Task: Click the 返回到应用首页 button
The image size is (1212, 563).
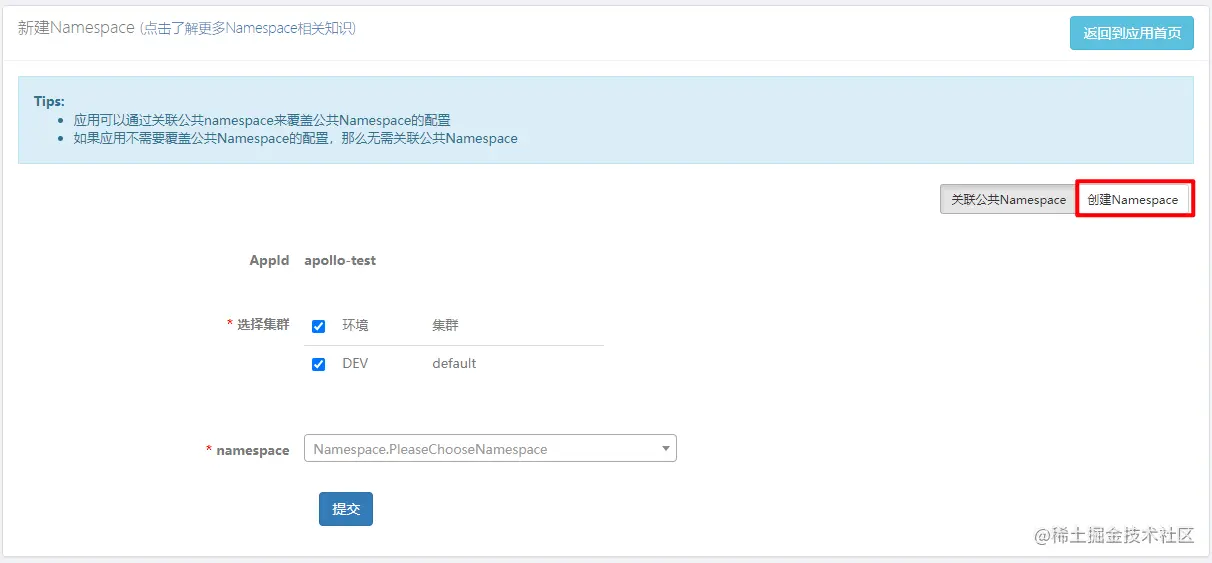Action: coord(1131,33)
